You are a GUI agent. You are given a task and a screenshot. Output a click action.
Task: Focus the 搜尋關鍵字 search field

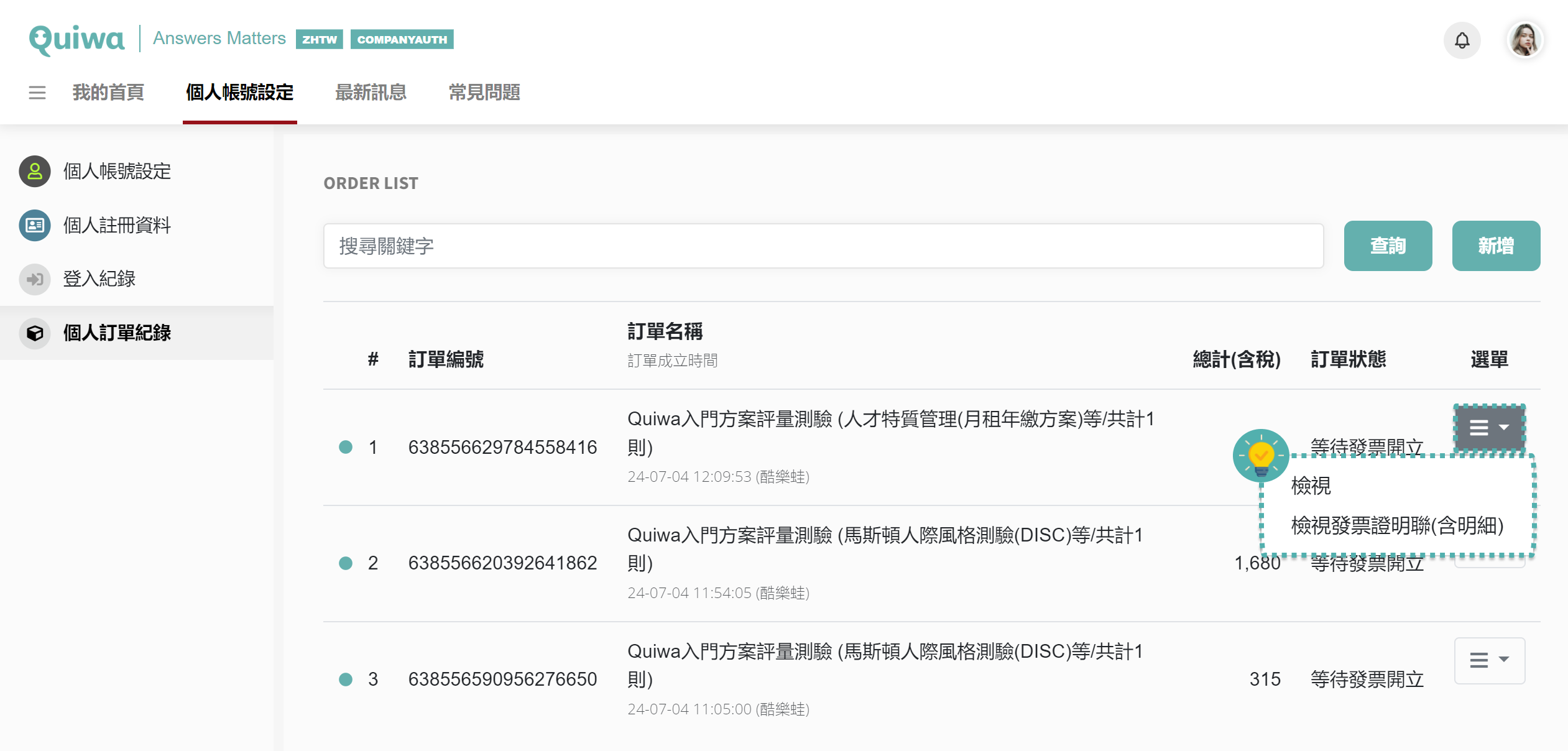pyautogui.click(x=823, y=246)
